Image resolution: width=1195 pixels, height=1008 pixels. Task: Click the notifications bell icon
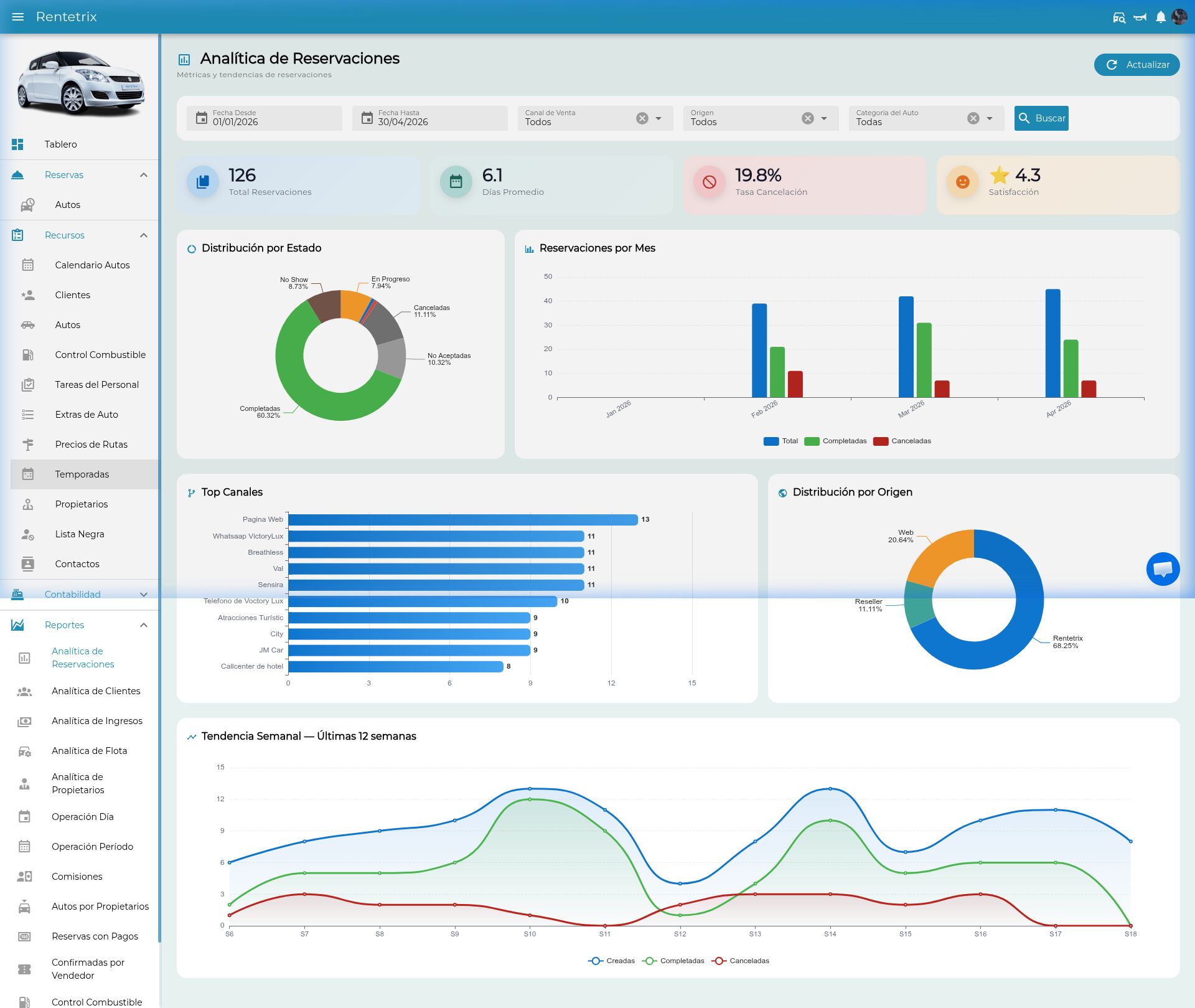click(x=1161, y=17)
